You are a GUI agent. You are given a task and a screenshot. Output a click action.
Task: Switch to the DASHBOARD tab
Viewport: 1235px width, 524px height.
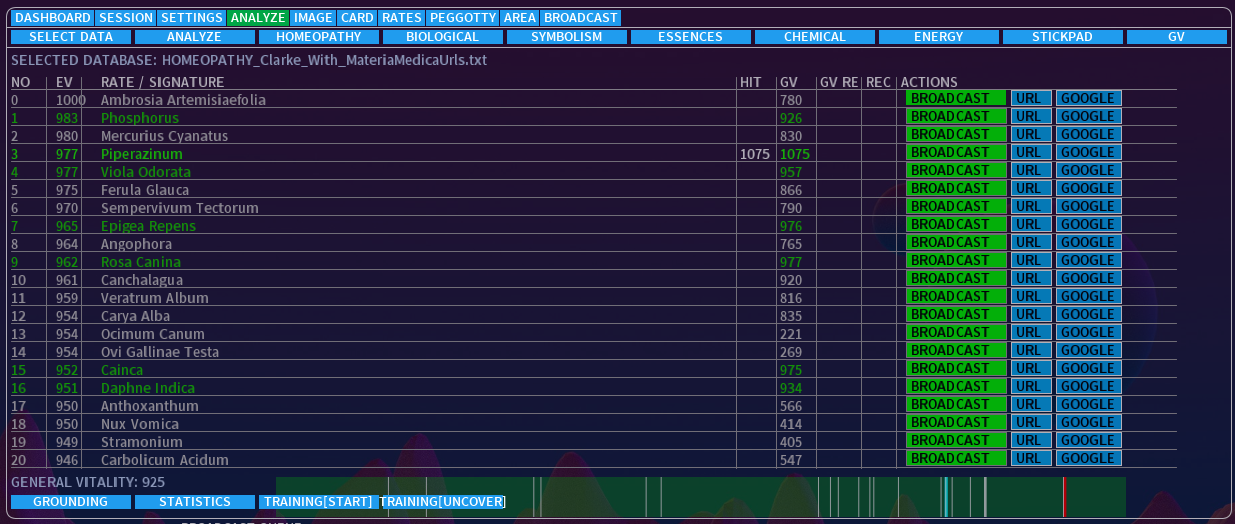point(53,18)
